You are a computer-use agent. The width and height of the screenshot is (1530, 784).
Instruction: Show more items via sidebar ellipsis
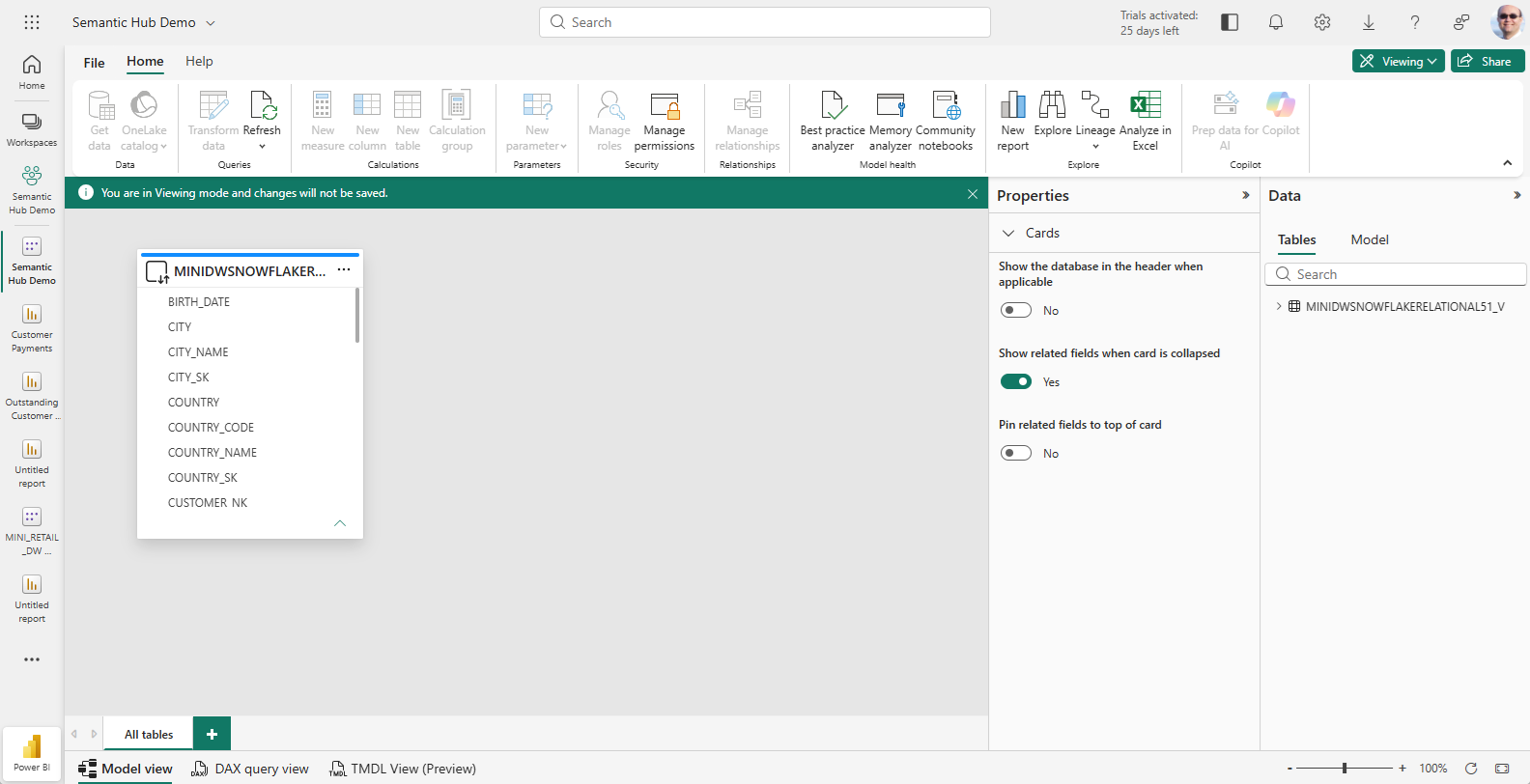(x=32, y=659)
